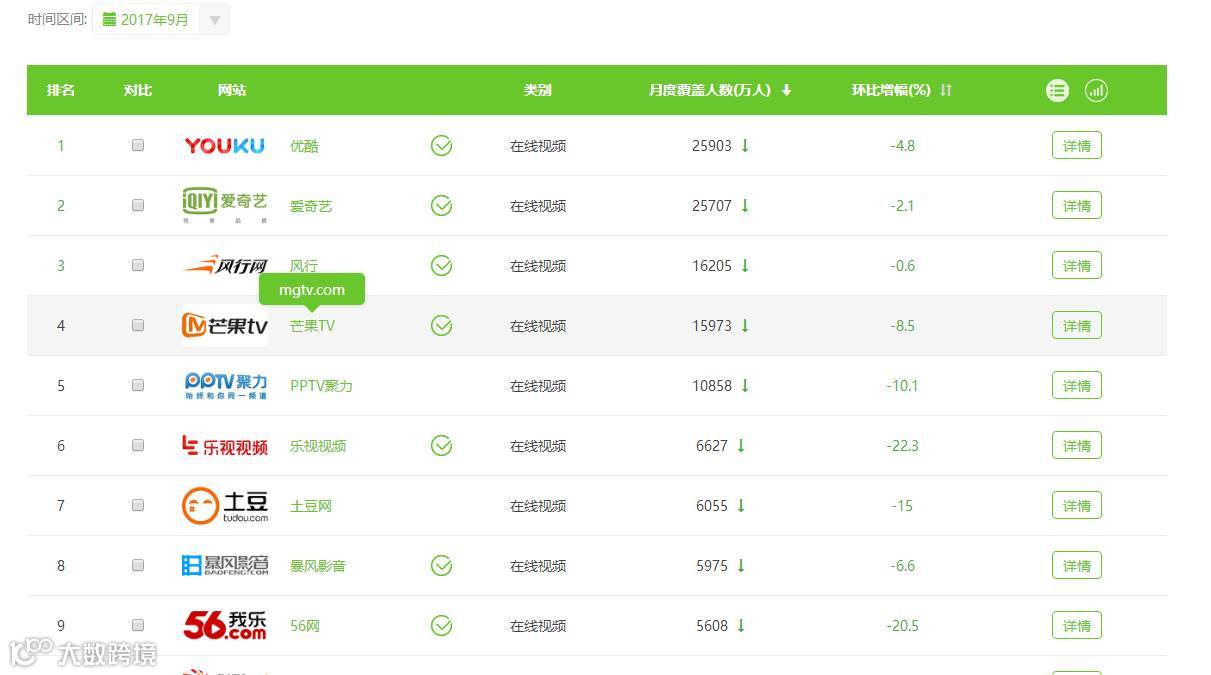
Task: Check the compare box for 优酷
Action: click(138, 145)
